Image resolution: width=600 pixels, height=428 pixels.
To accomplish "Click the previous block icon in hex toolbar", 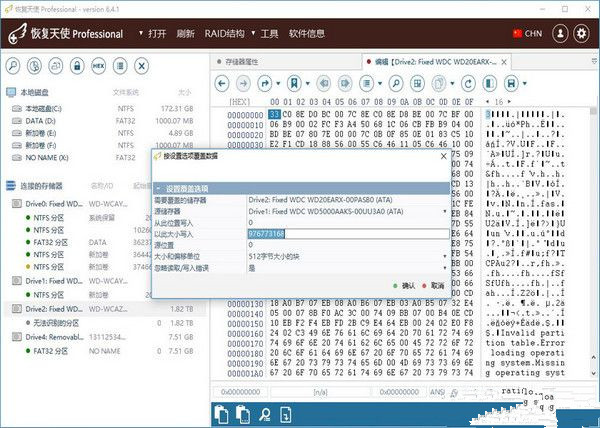I will (x=324, y=83).
